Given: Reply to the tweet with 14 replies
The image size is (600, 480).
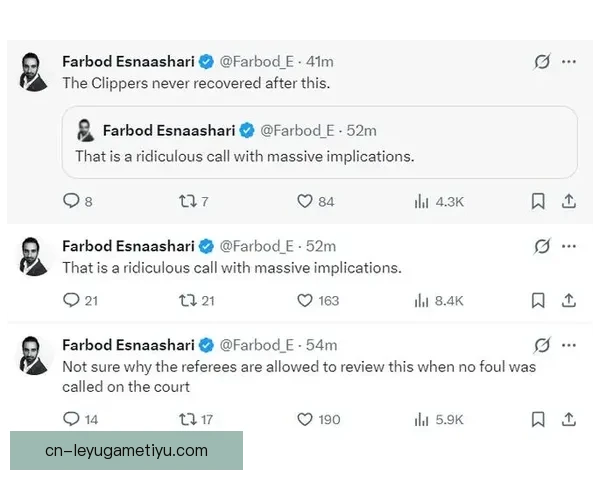Looking at the screenshot, I should [71, 420].
